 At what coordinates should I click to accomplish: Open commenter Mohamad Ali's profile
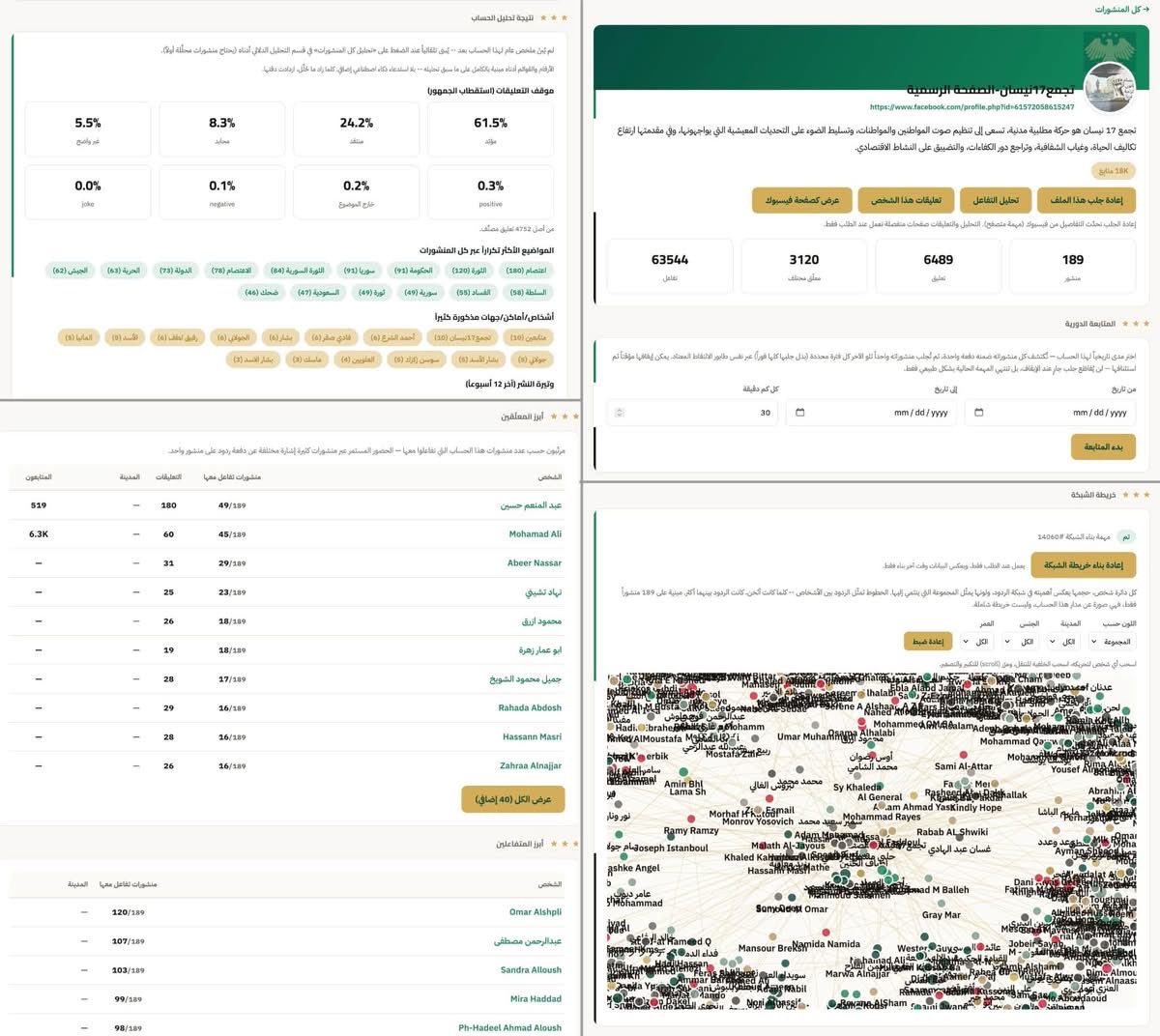tap(536, 534)
